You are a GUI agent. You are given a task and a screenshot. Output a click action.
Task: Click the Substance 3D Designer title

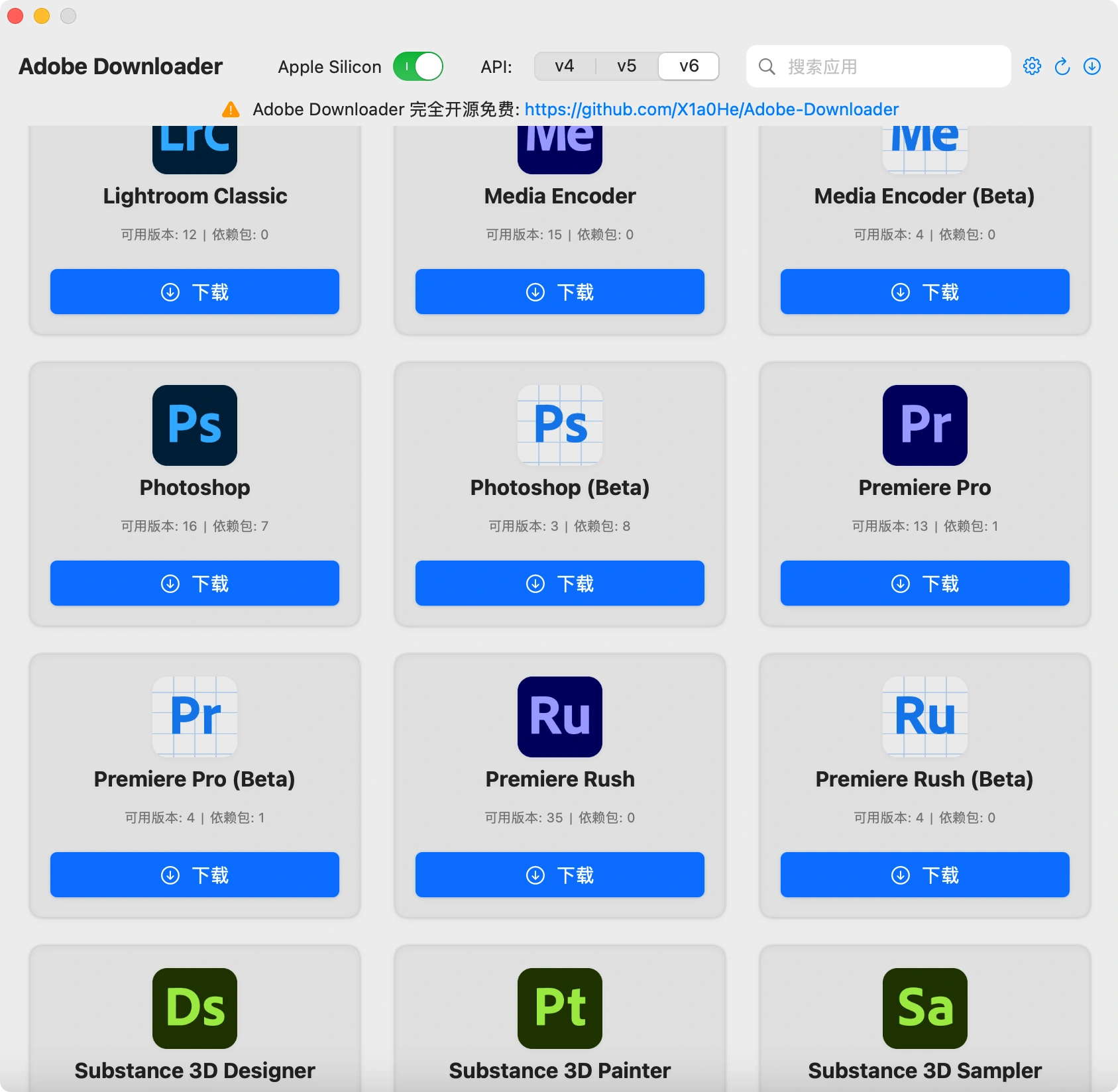click(x=195, y=1071)
